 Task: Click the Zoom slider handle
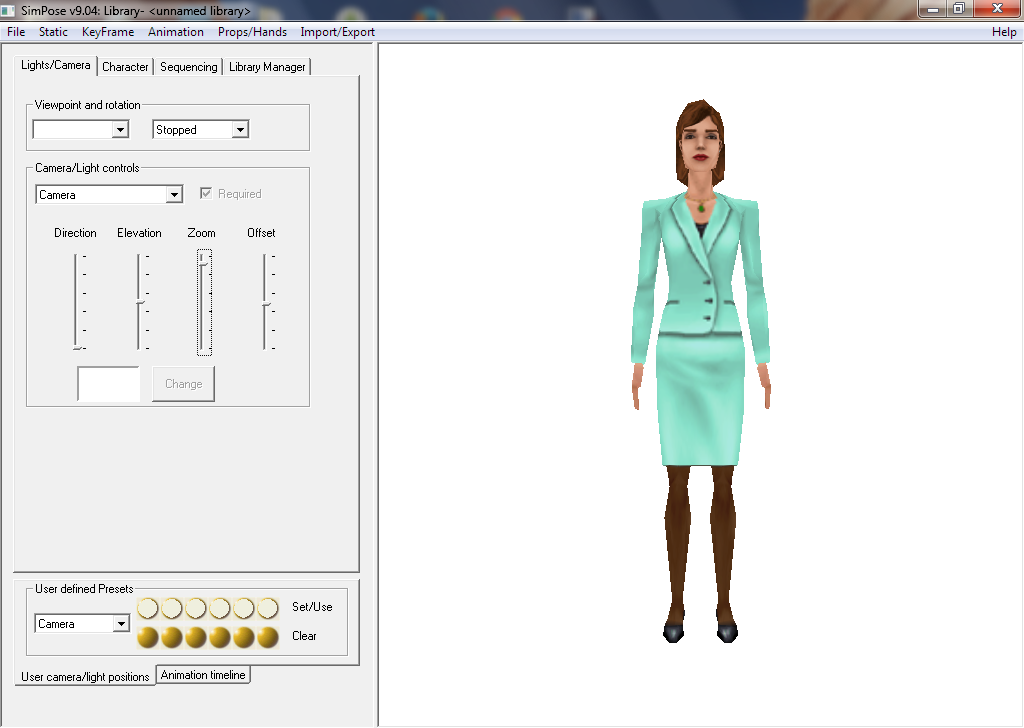(x=204, y=259)
